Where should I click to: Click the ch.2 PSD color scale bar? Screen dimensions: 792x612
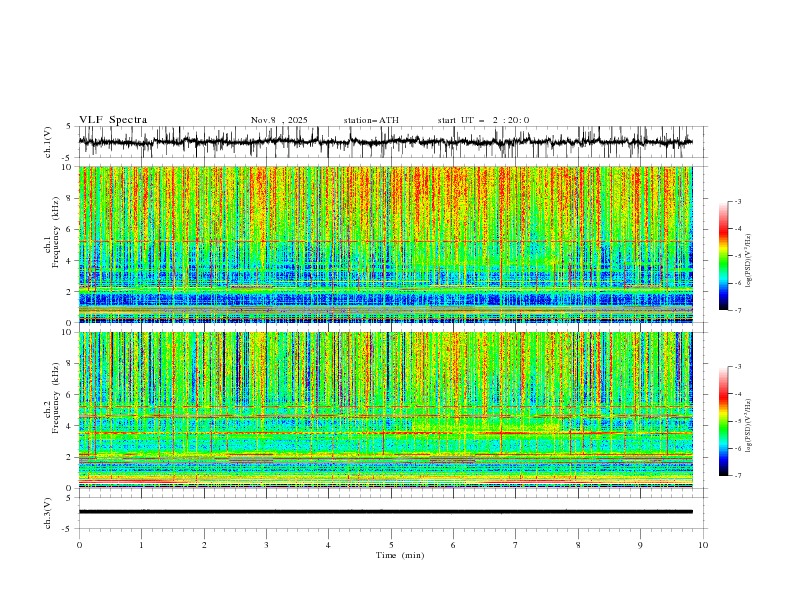(723, 421)
